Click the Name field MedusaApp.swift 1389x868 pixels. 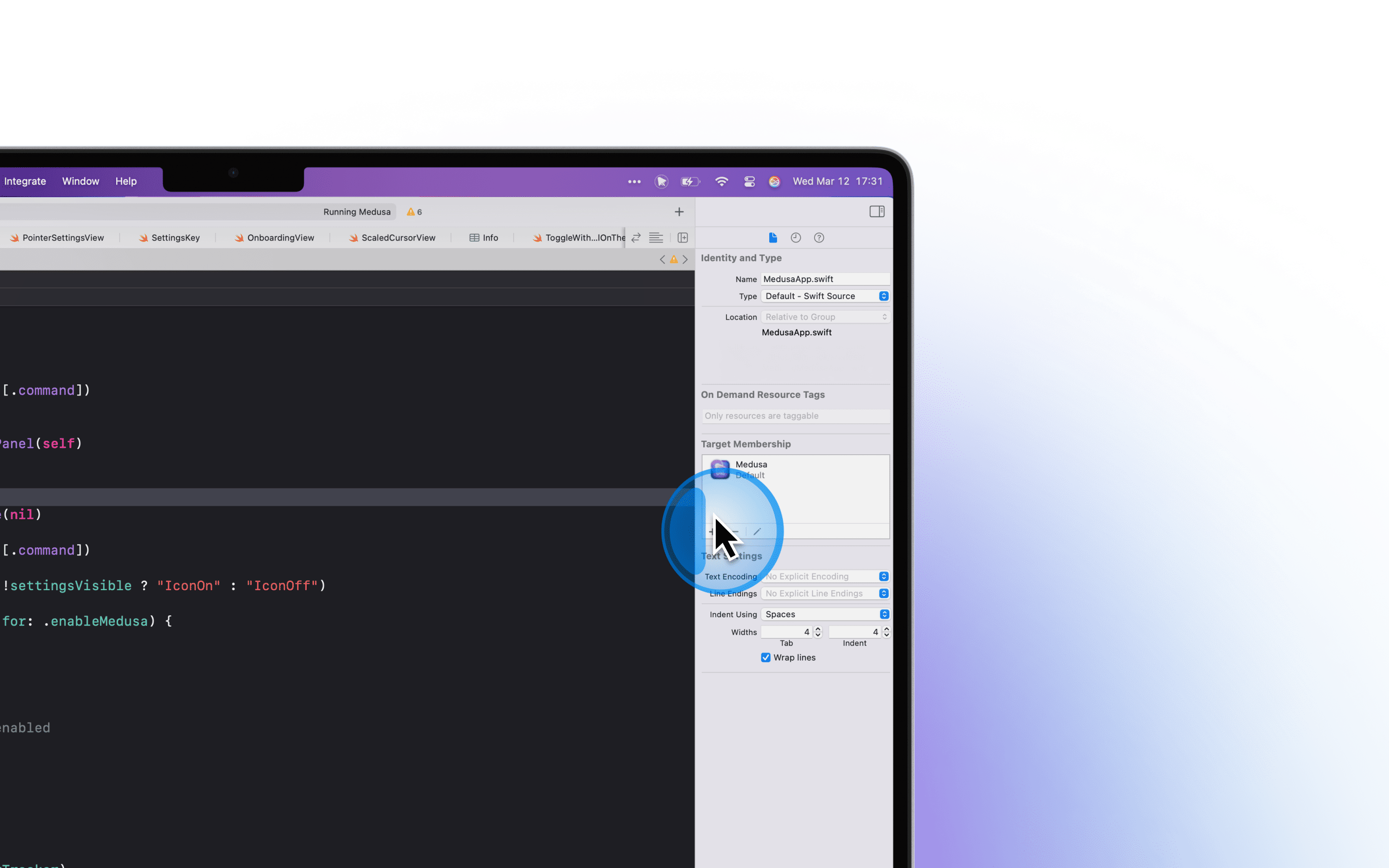click(x=825, y=279)
